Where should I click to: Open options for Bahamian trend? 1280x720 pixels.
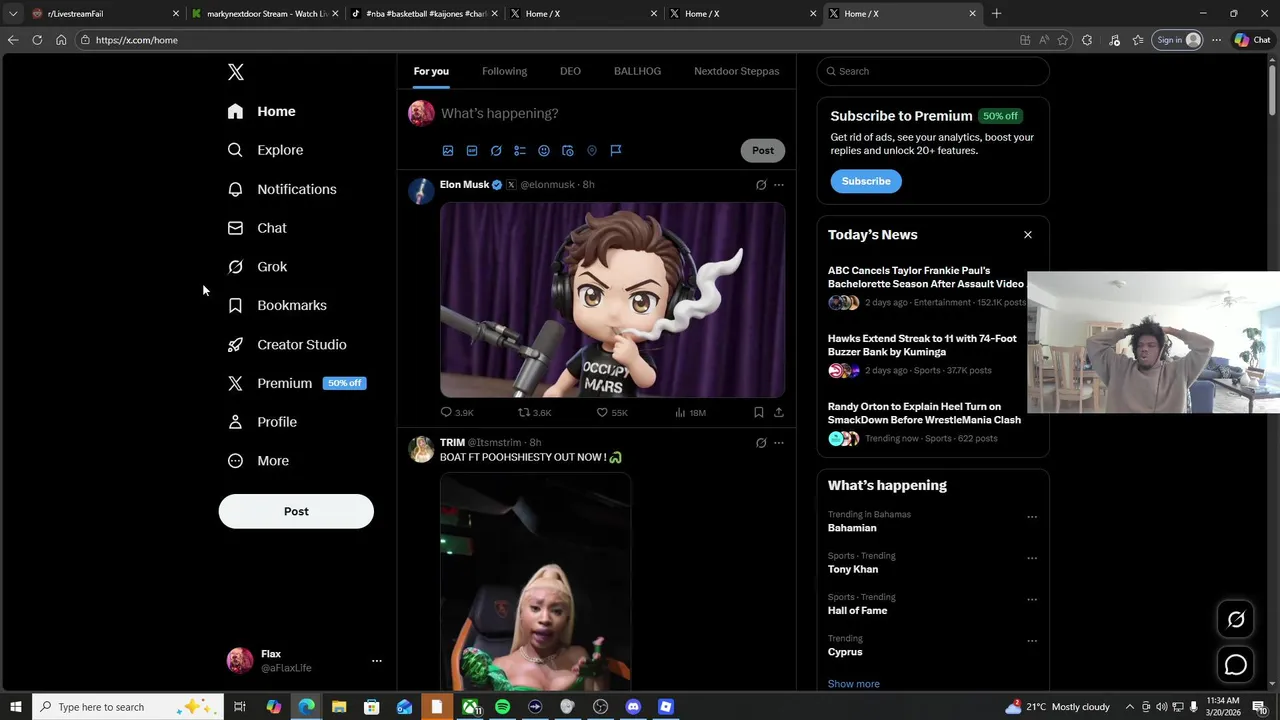[x=1032, y=517]
